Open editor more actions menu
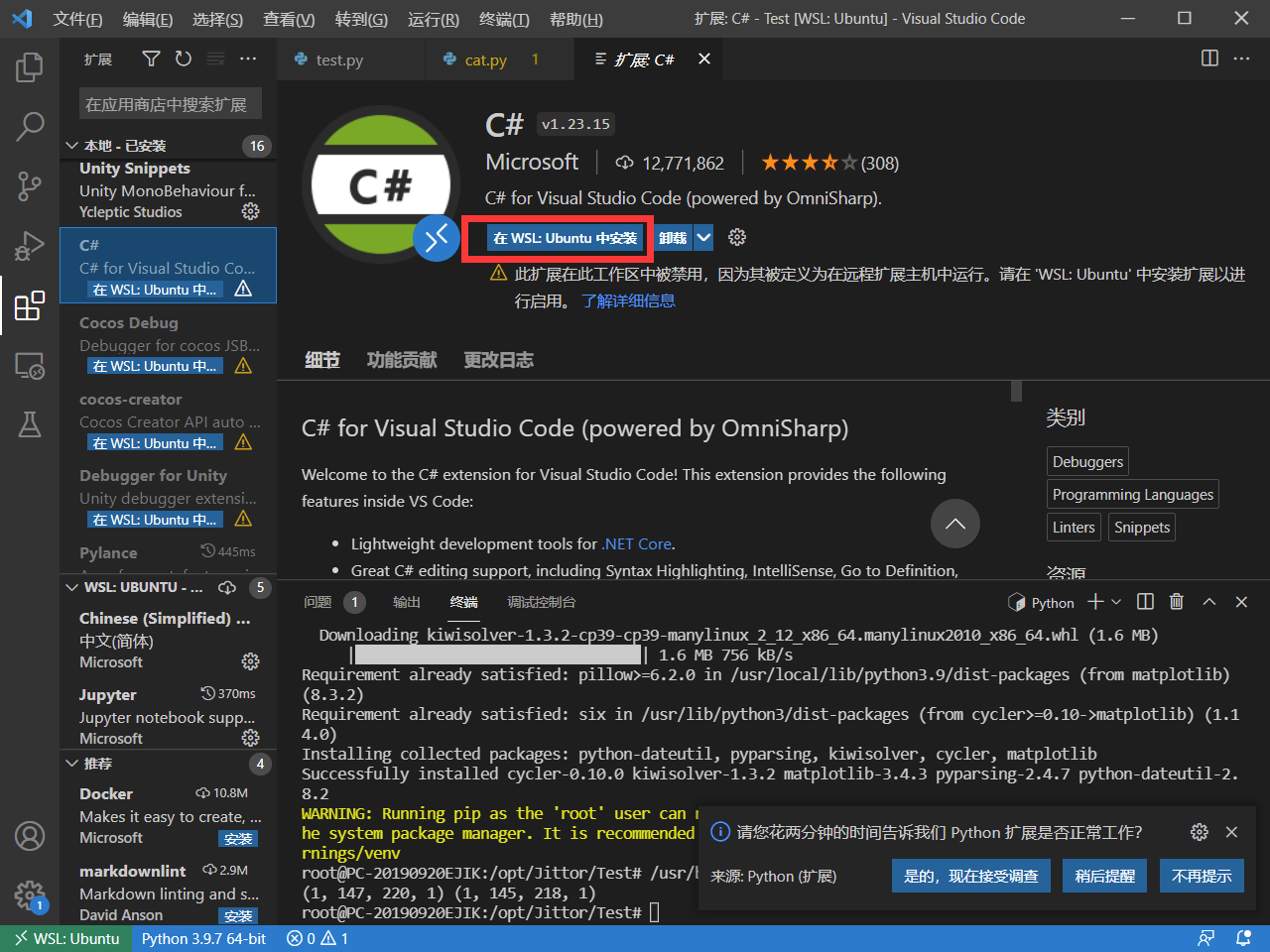The image size is (1270, 952). (x=1241, y=59)
